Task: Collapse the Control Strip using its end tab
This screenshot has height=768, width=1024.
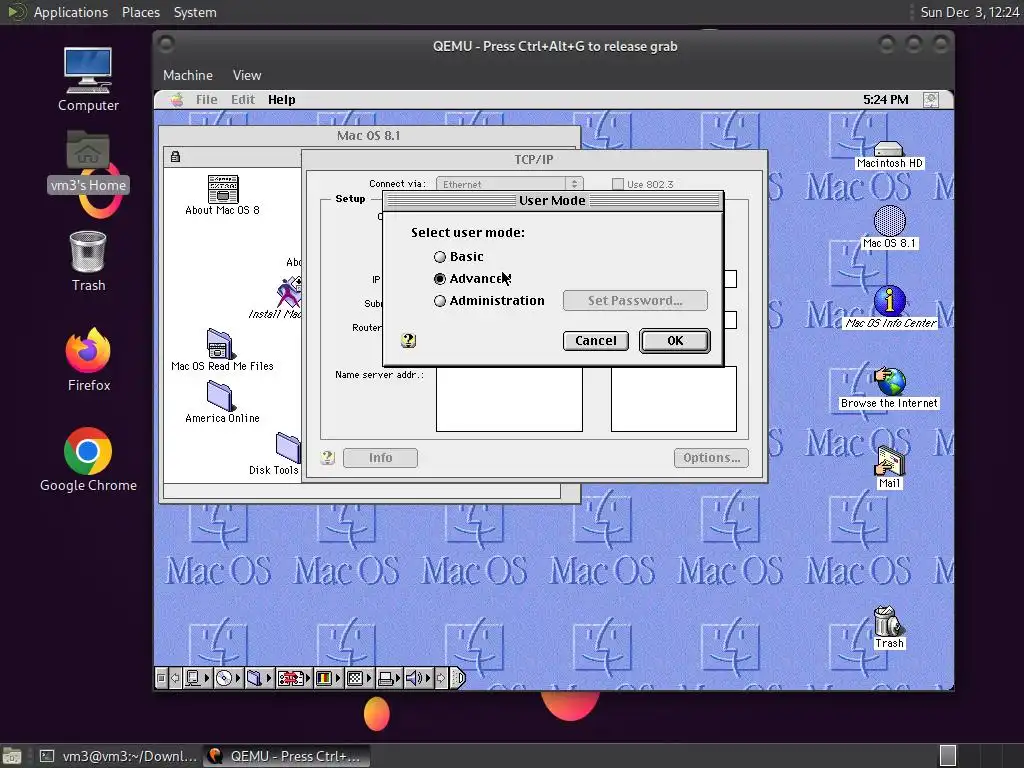Action: point(458,679)
